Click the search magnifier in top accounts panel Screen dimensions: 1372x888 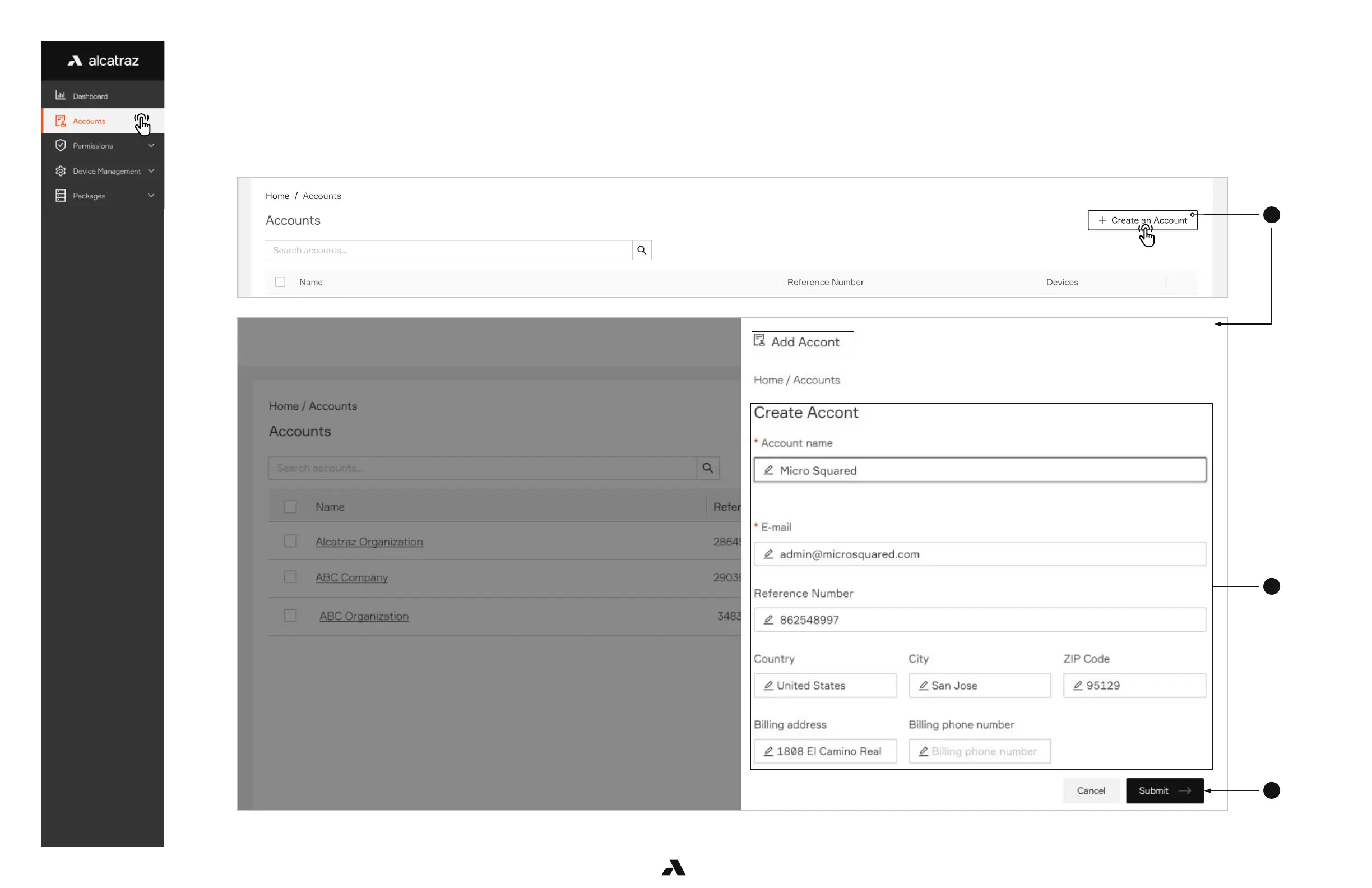pos(641,250)
